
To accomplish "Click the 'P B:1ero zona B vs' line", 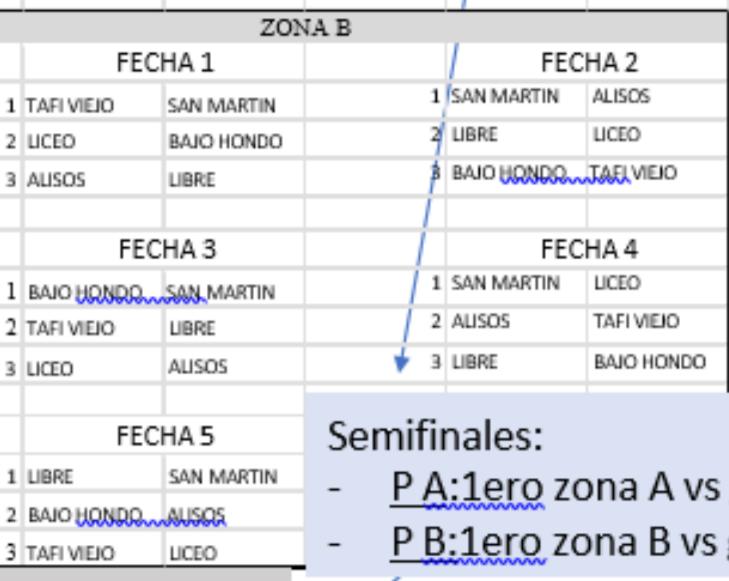I will tap(556, 542).
